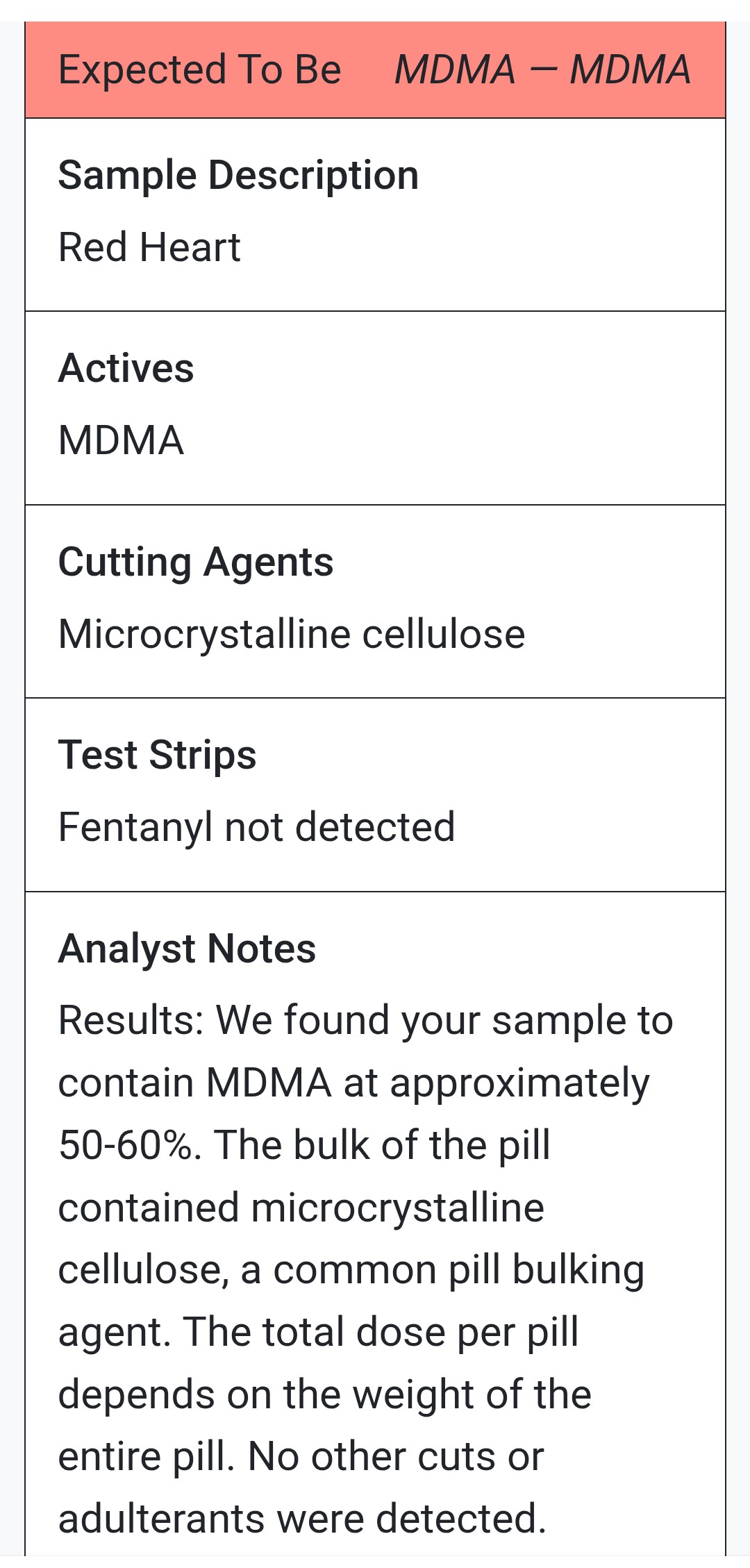Select the "Actives" section heading

point(126,368)
